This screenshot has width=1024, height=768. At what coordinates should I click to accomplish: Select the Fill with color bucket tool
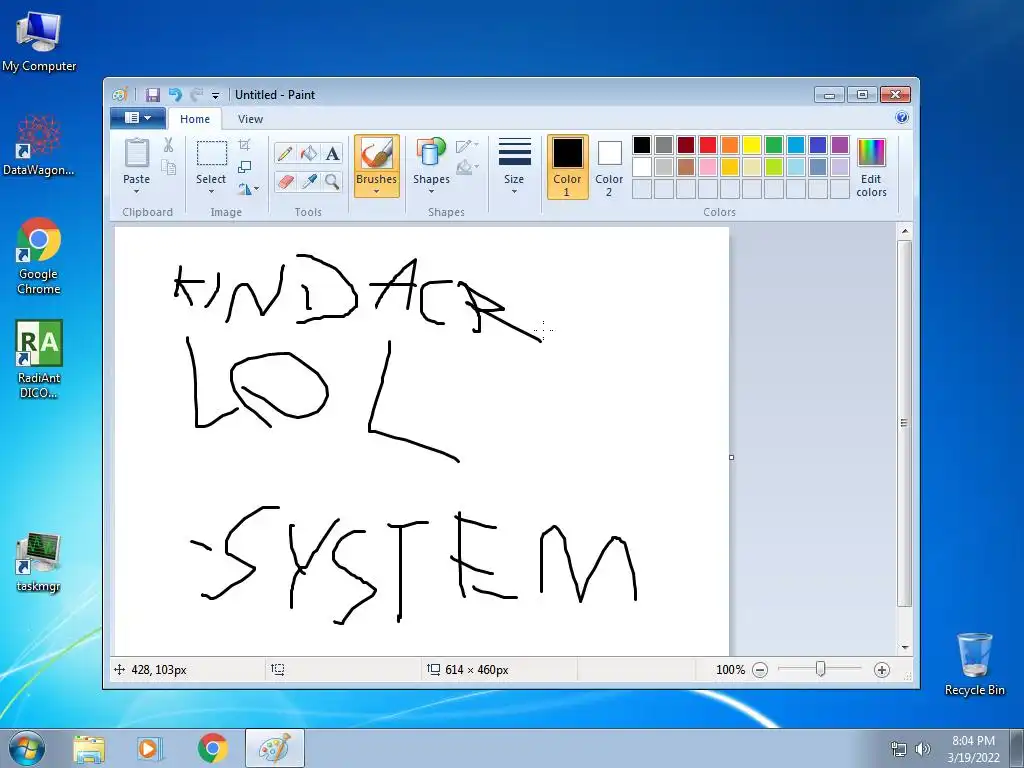click(x=308, y=153)
